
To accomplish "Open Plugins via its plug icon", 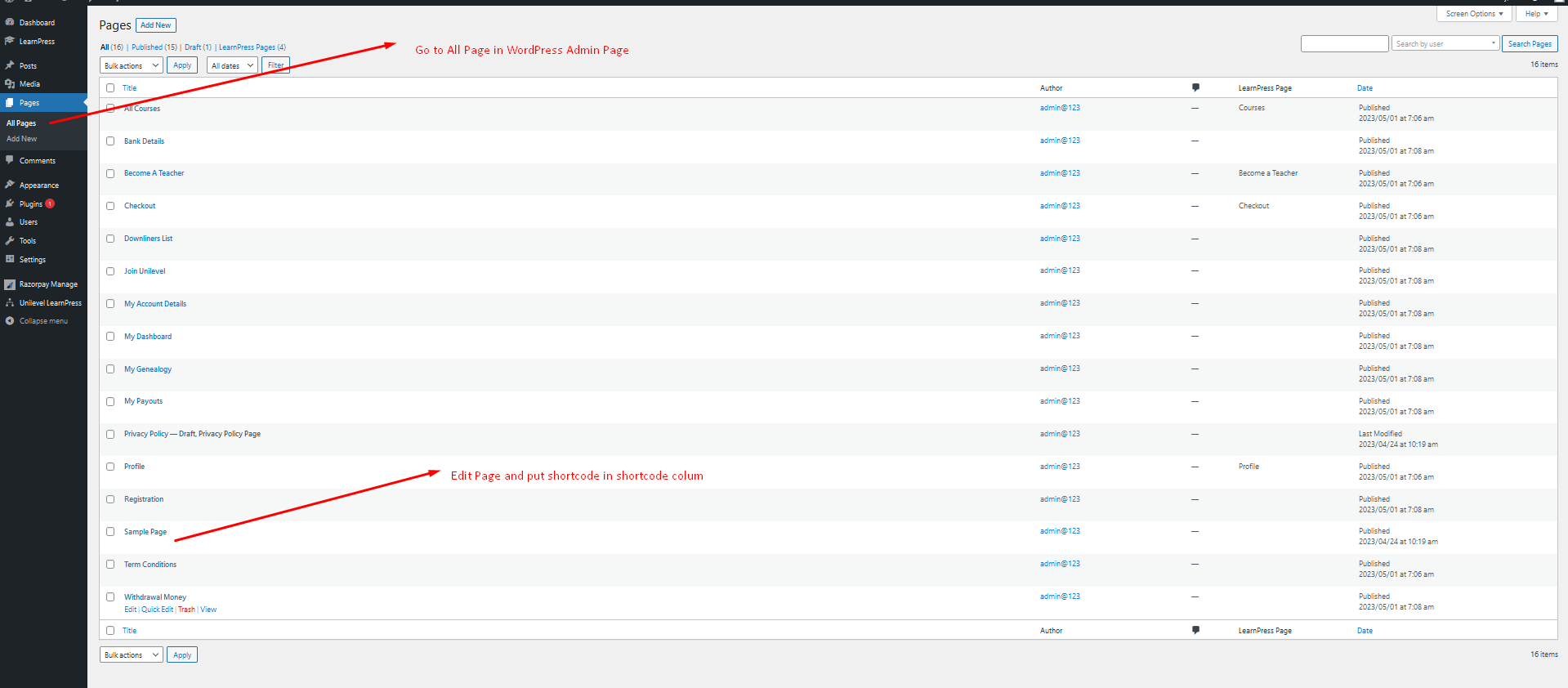I will 10,203.
